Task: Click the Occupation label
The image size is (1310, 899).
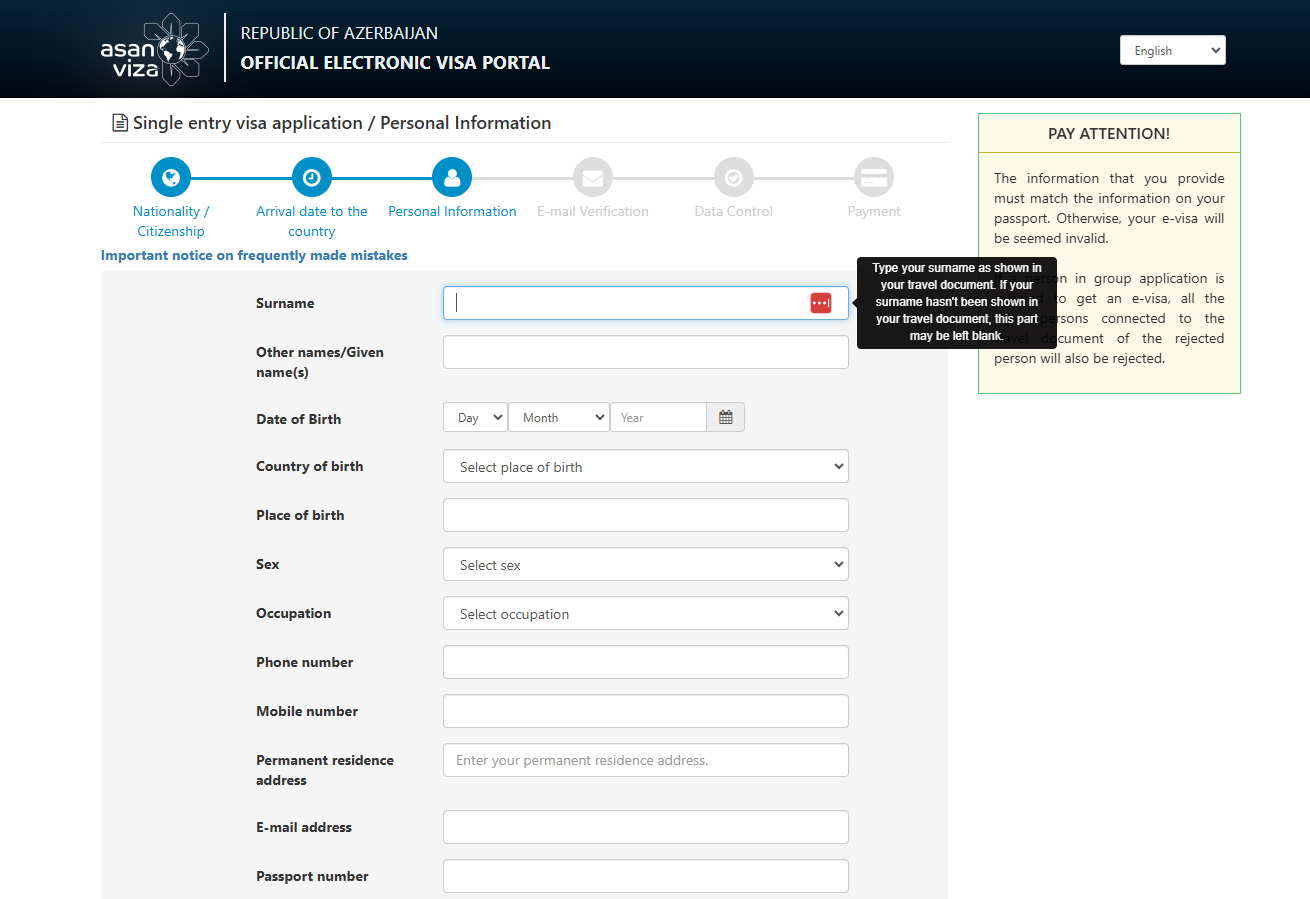Action: click(x=293, y=613)
